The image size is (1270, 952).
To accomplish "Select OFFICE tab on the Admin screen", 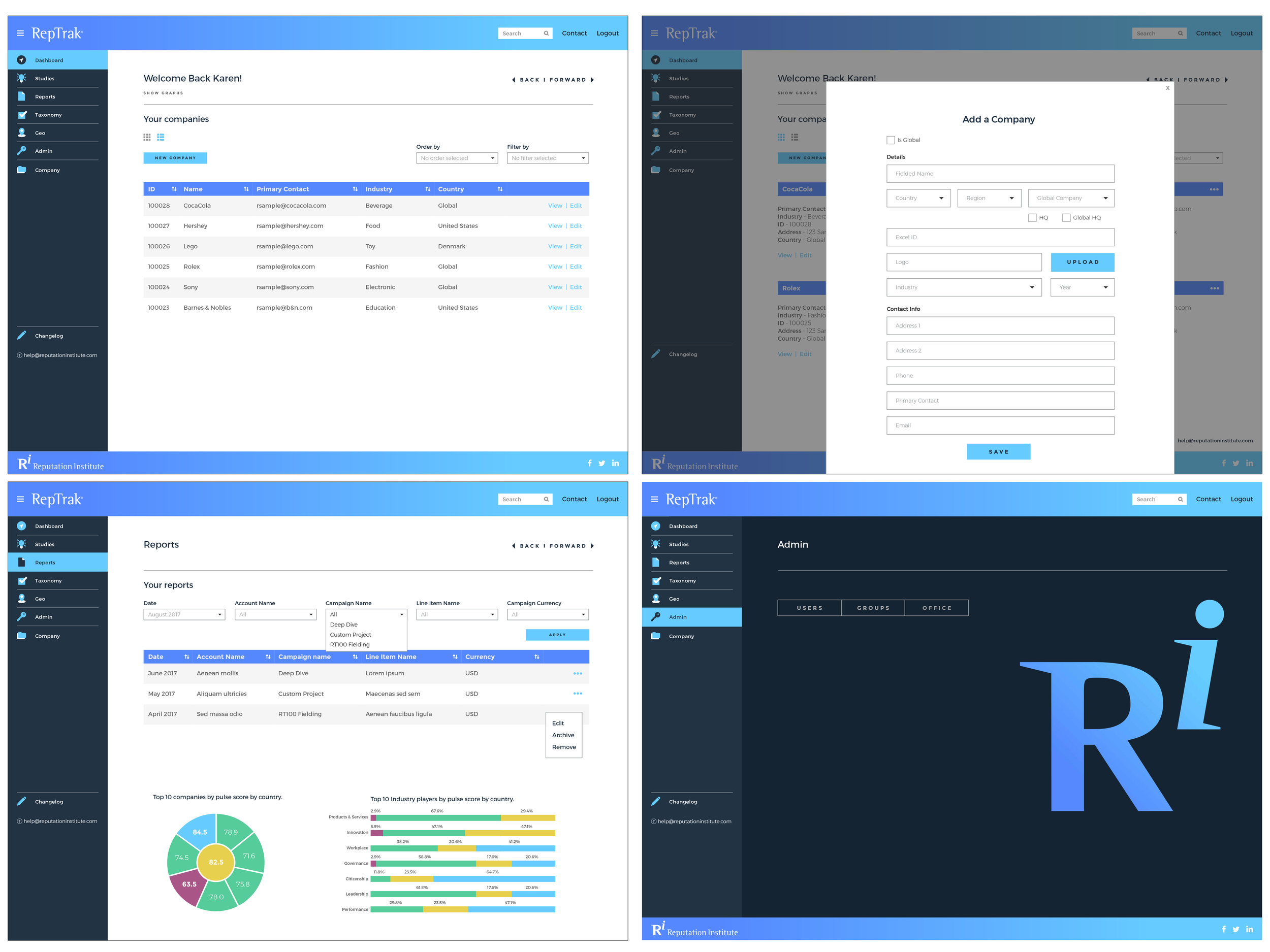I will pyautogui.click(x=937, y=608).
